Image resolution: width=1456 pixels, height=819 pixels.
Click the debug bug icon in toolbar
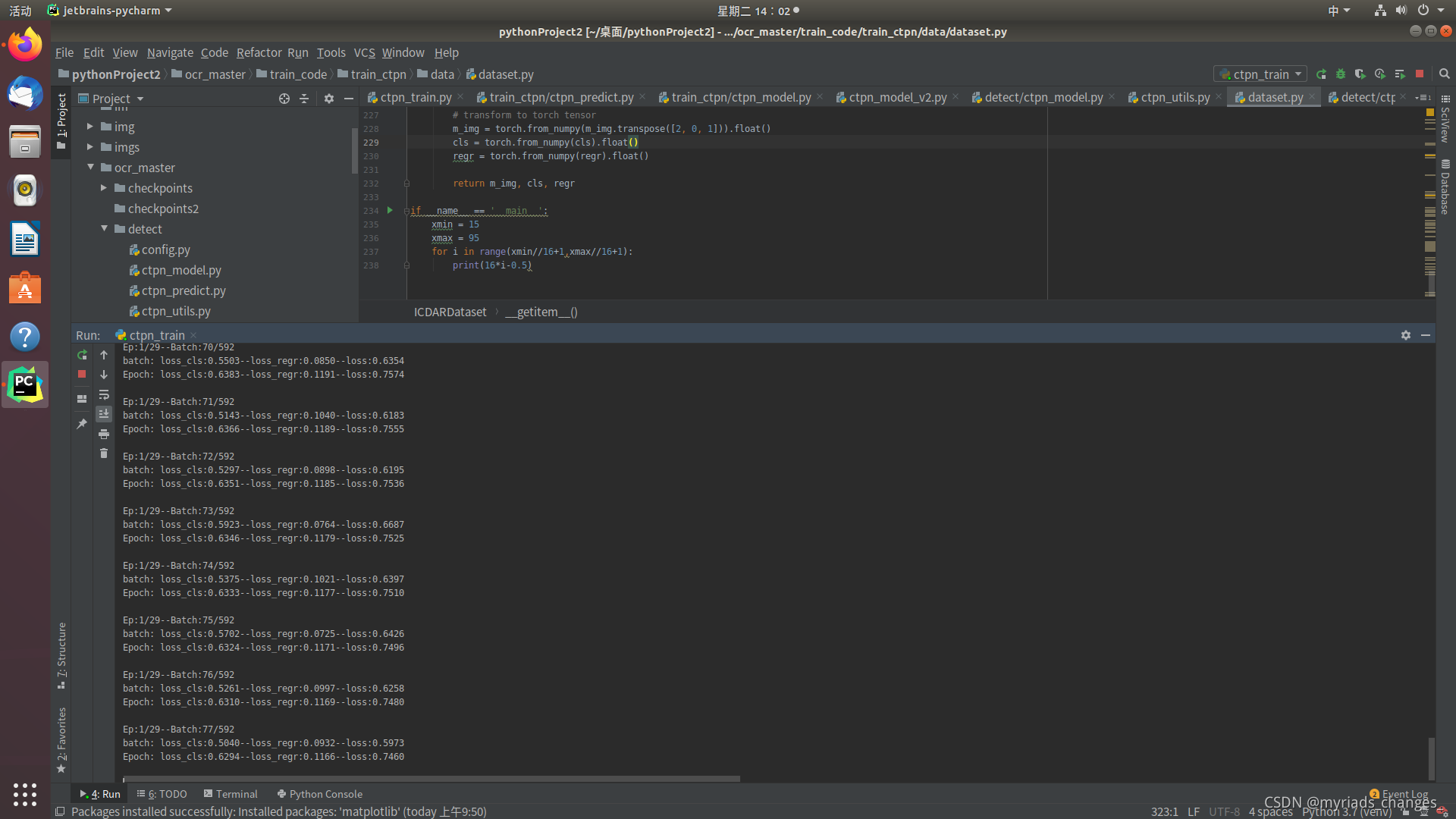(1341, 74)
